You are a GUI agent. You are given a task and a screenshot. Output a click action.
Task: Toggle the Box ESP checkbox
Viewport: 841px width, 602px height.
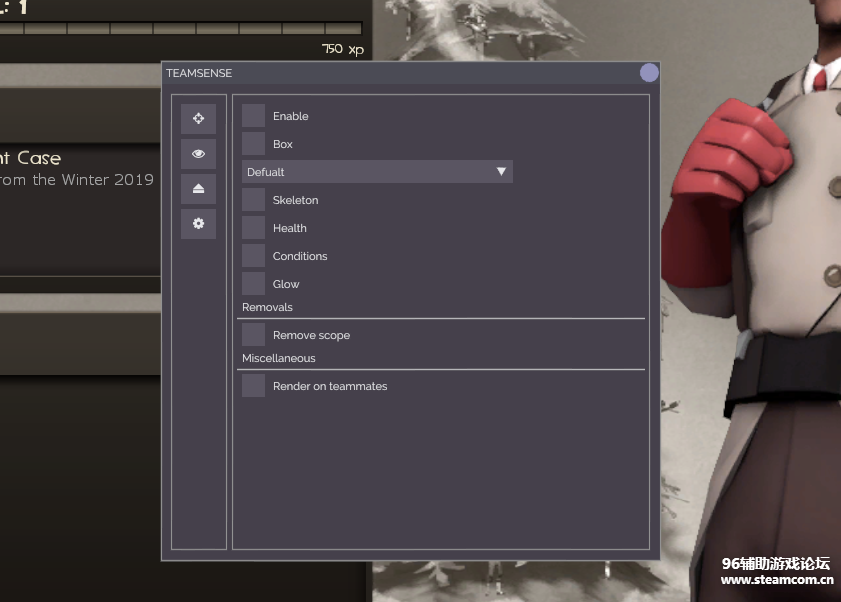tap(253, 143)
